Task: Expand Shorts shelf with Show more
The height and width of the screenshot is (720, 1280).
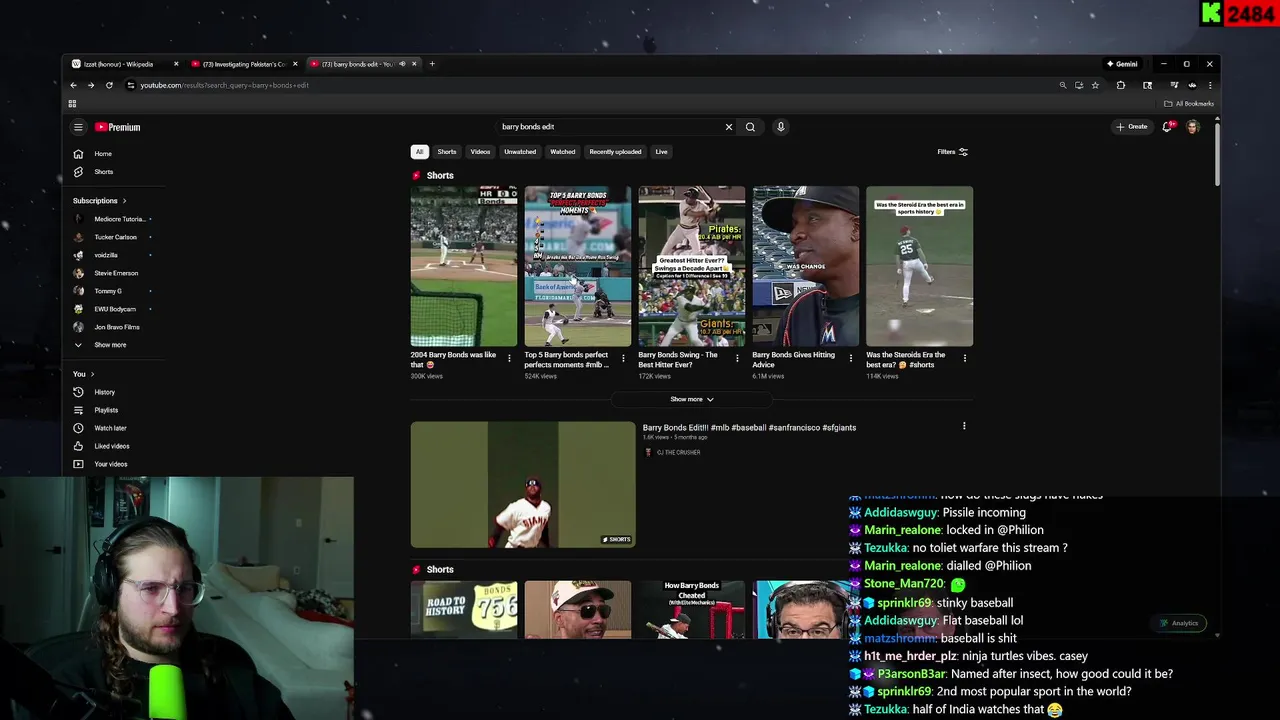Action: point(692,399)
